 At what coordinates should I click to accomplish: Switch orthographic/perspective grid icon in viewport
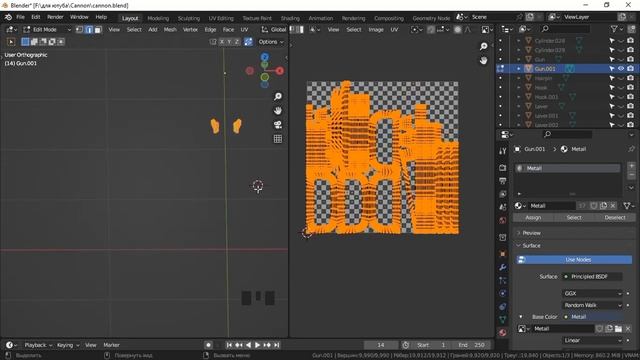(x=278, y=139)
